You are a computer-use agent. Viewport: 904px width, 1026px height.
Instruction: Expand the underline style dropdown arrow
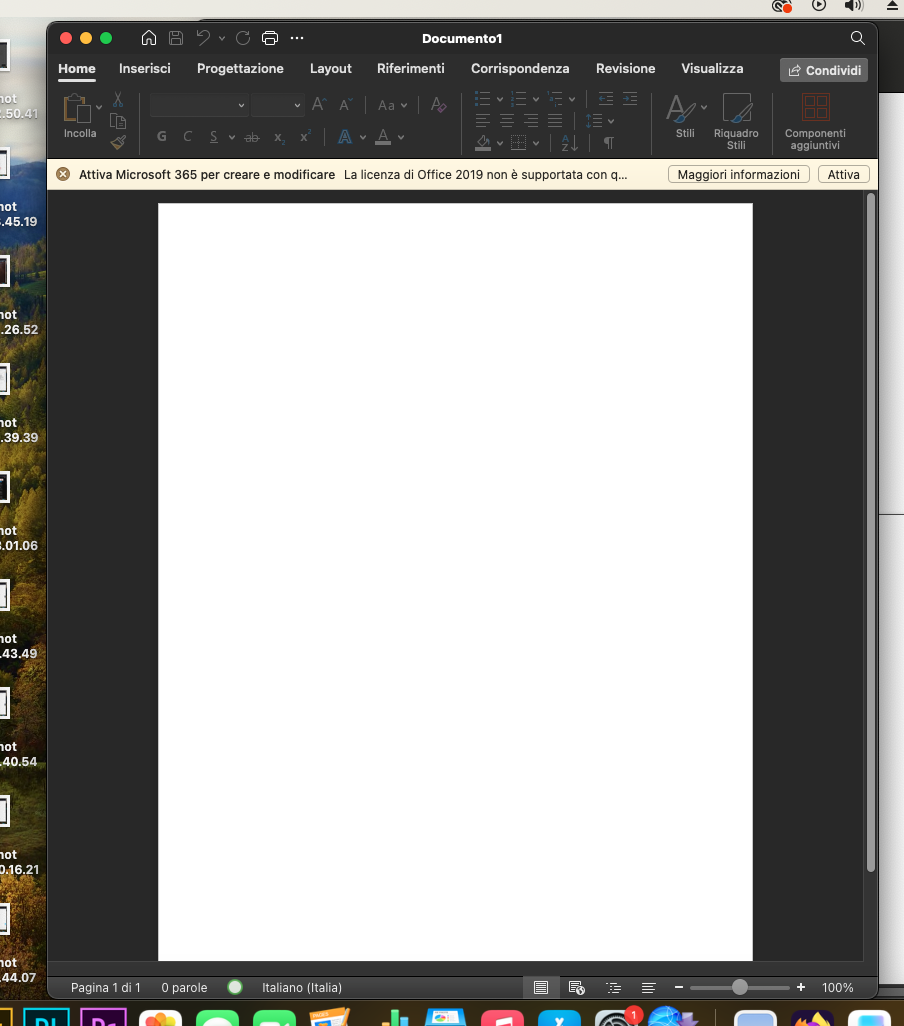point(232,137)
